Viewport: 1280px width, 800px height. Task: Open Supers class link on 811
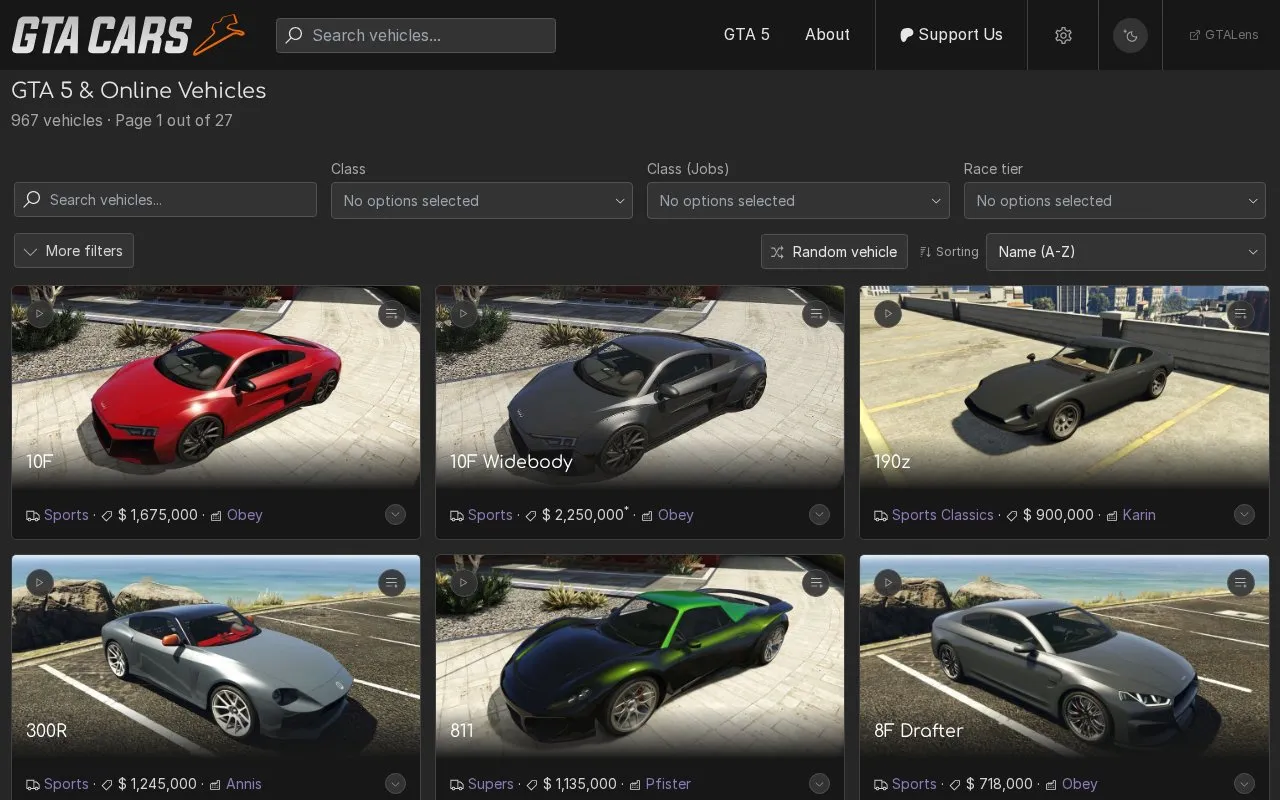(490, 784)
